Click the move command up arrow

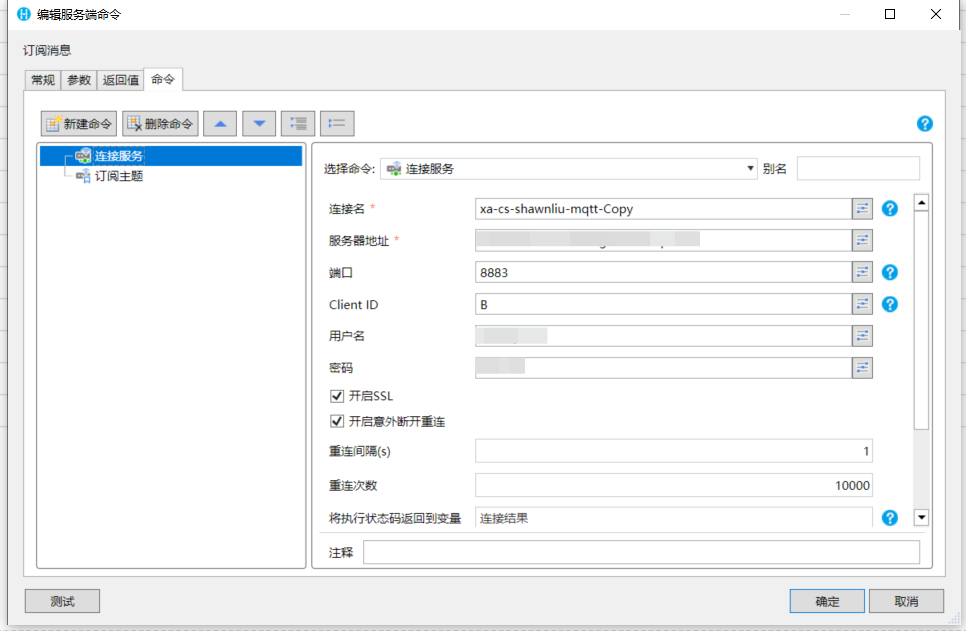(220, 124)
